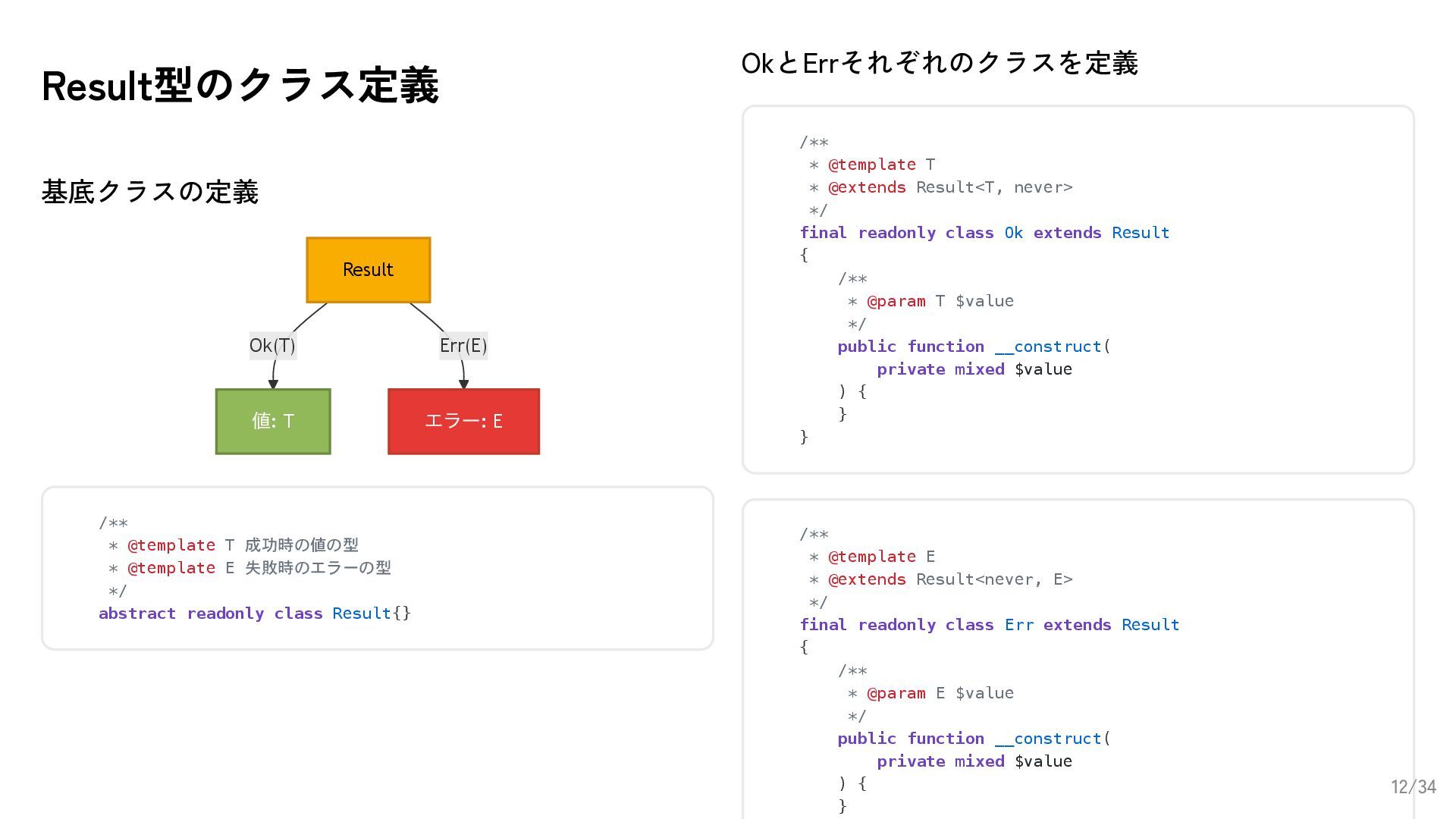The image size is (1456, 819).
Task: Click the abstract readonly class Result line
Action: point(254,613)
